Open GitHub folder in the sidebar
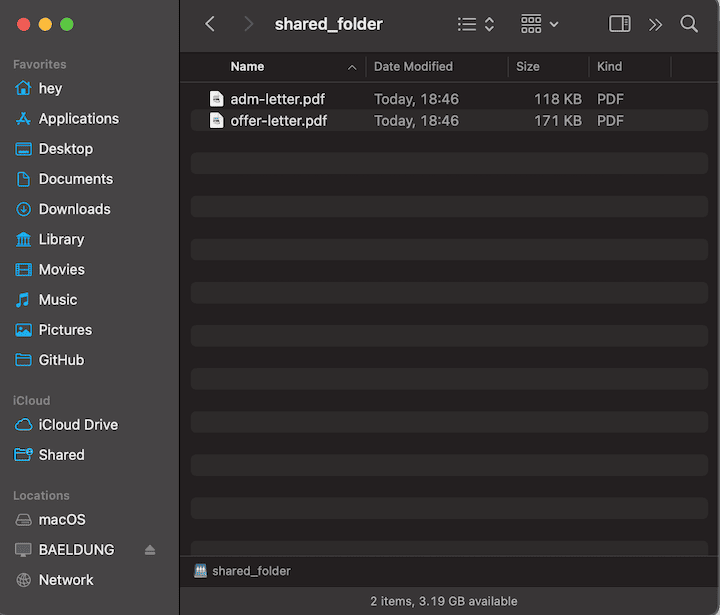 click(x=62, y=360)
